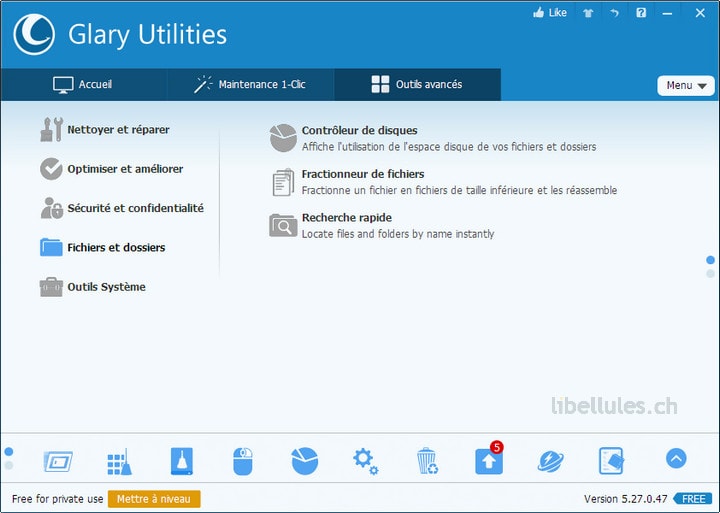Open the file shredder document icon

tap(612, 461)
